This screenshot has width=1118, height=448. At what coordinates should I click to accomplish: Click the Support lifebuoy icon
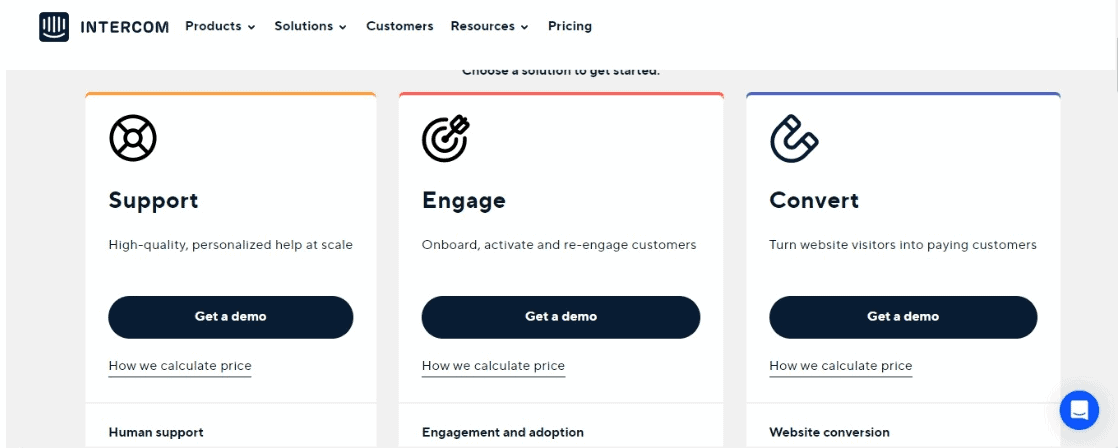point(133,138)
